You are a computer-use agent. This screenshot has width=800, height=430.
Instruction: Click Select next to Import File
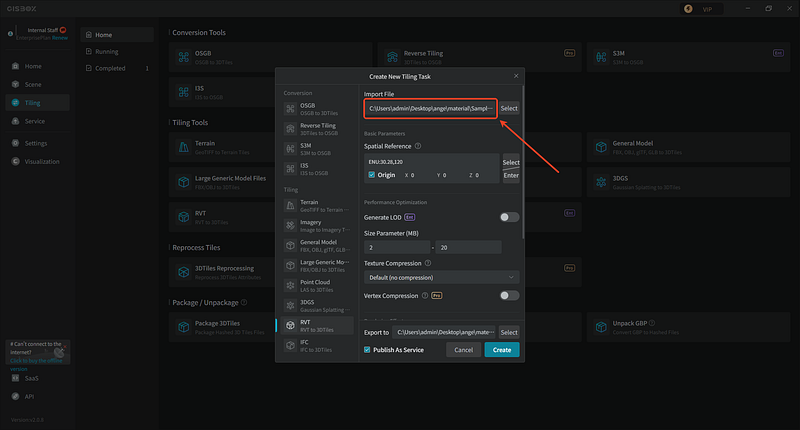[509, 108]
